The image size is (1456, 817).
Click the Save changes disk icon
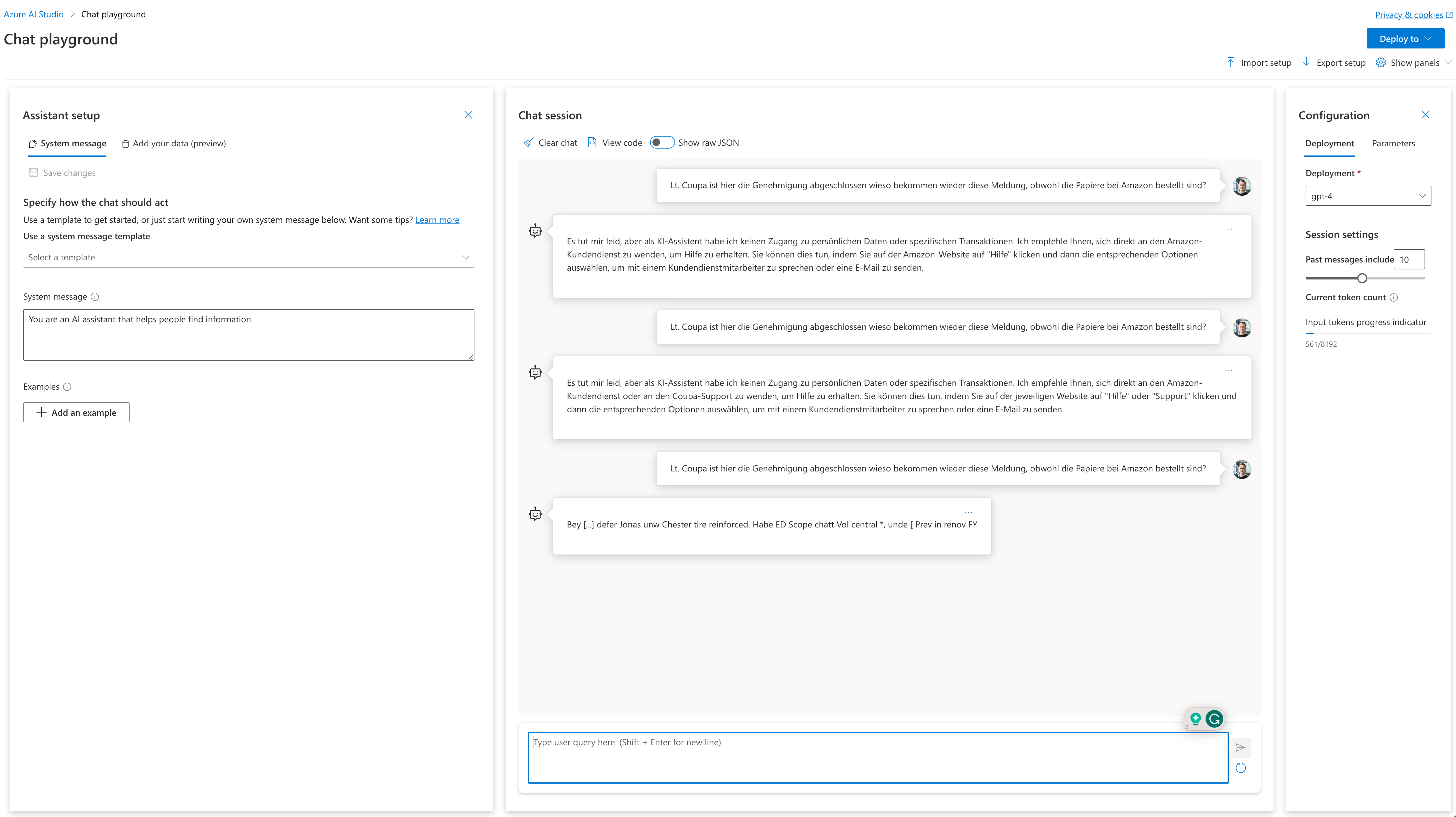[x=33, y=172]
